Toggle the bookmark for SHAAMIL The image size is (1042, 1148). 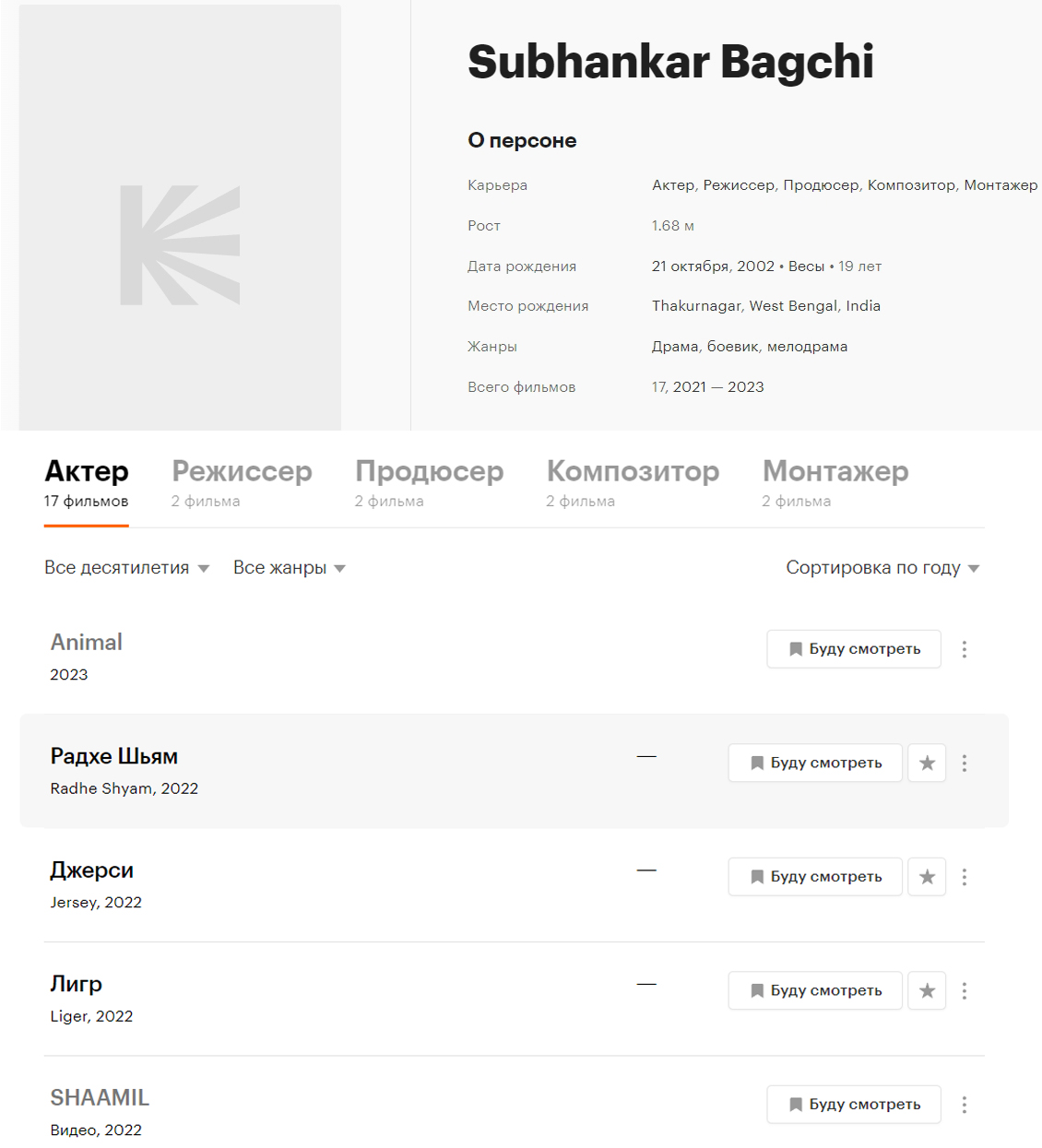click(x=795, y=1104)
